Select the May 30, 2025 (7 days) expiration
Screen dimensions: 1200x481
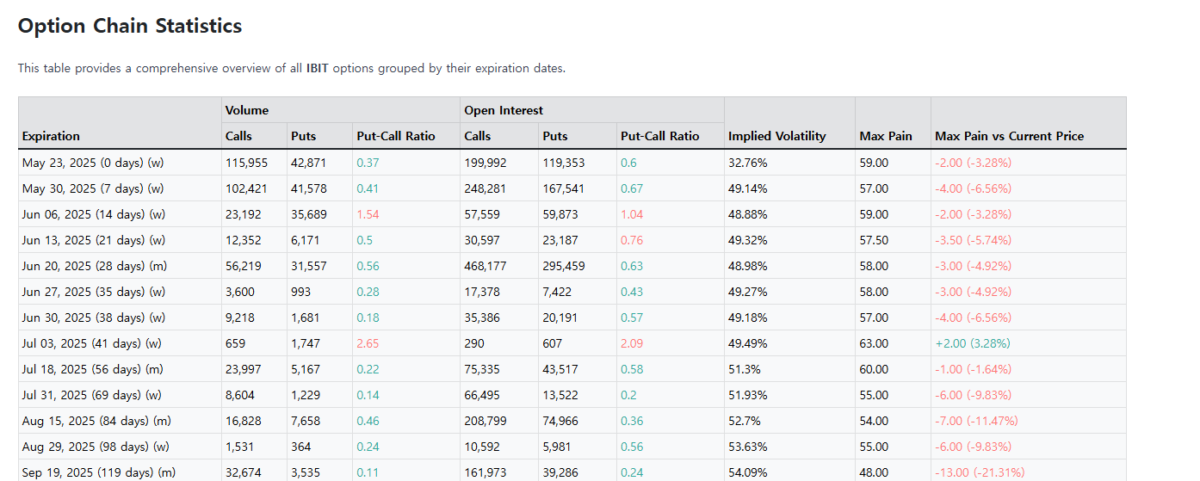(96, 188)
